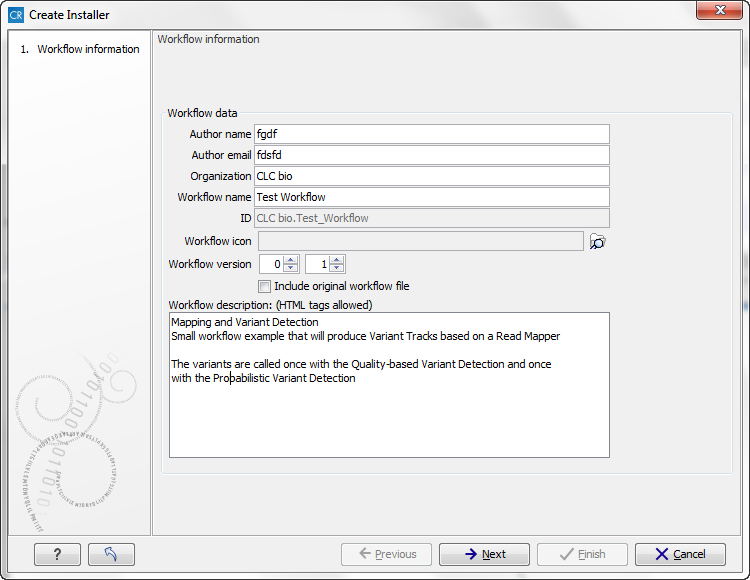Increase the minor workflow version number

click(x=337, y=260)
